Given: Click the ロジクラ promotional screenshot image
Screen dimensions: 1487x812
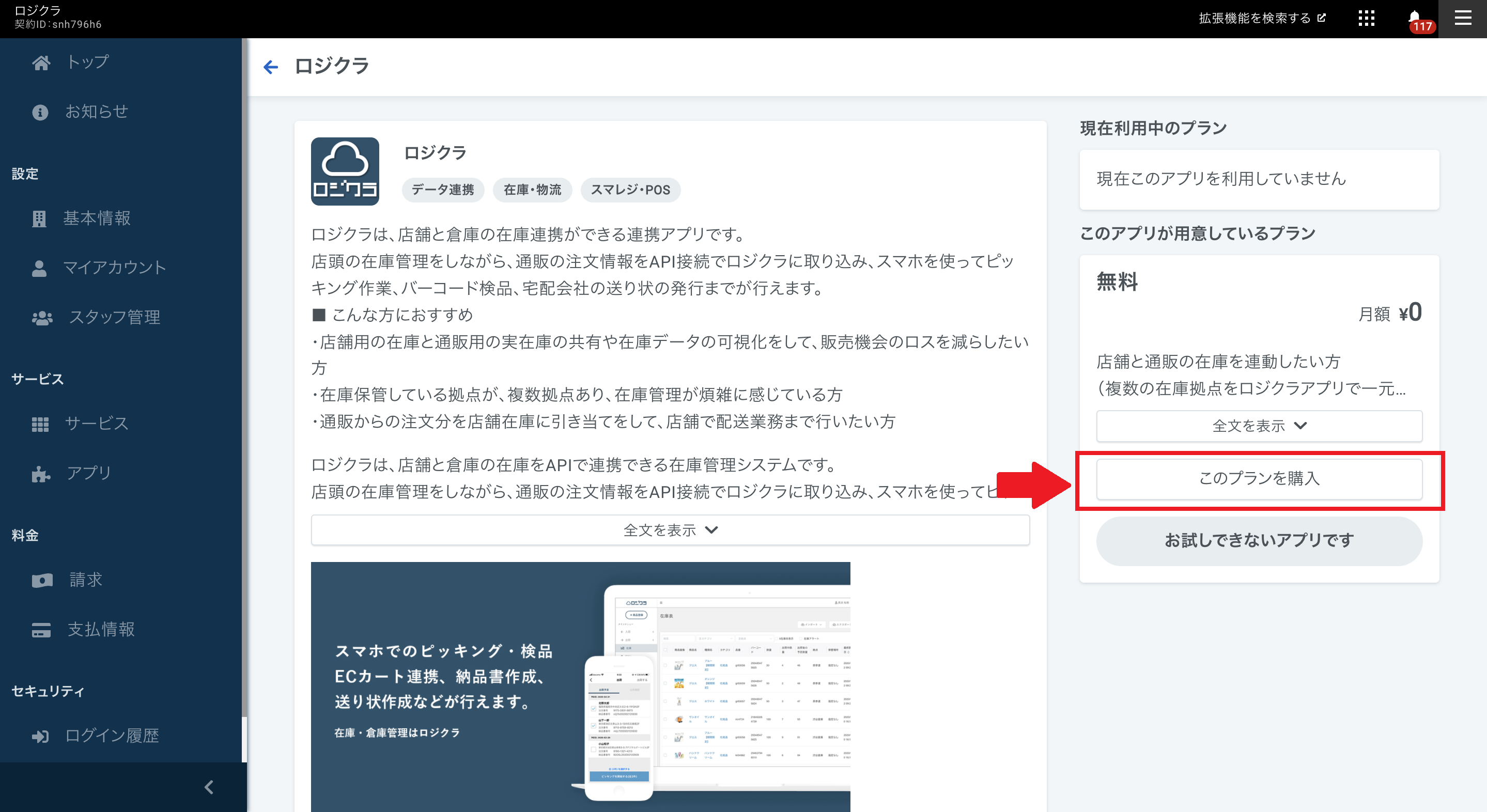Looking at the screenshot, I should point(580,687).
